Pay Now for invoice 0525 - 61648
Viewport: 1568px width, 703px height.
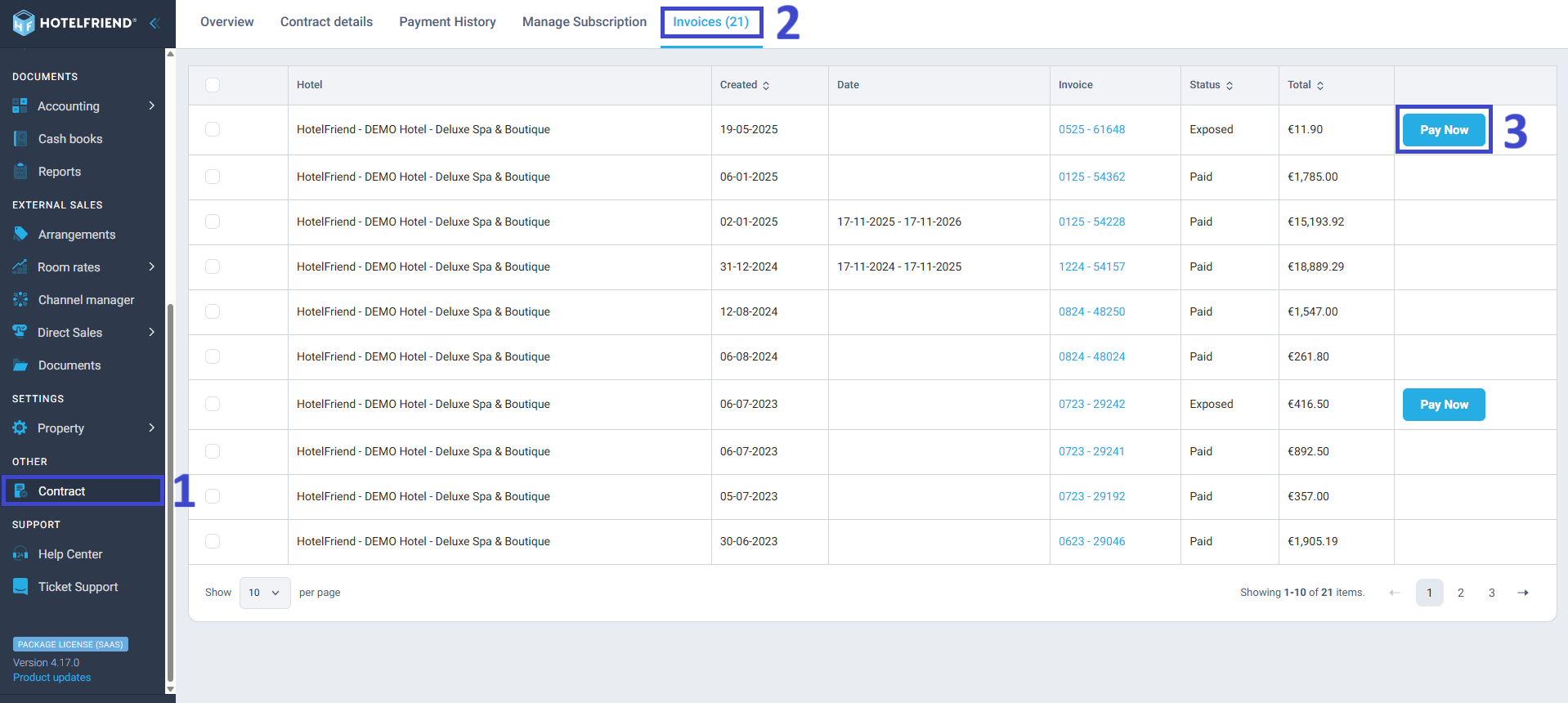coord(1444,130)
